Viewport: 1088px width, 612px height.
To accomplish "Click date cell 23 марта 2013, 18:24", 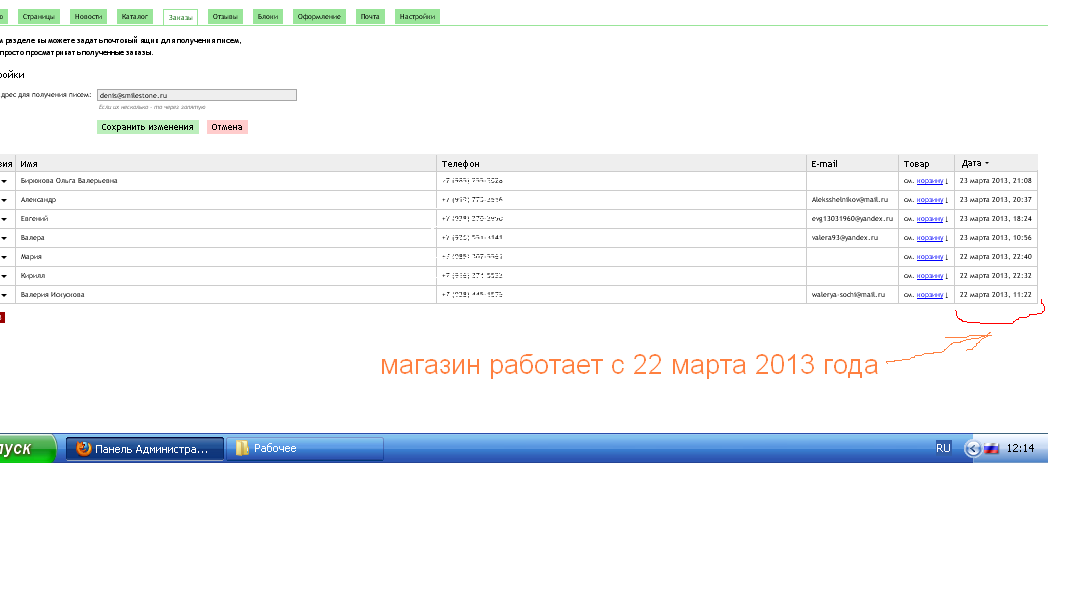I will click(995, 219).
